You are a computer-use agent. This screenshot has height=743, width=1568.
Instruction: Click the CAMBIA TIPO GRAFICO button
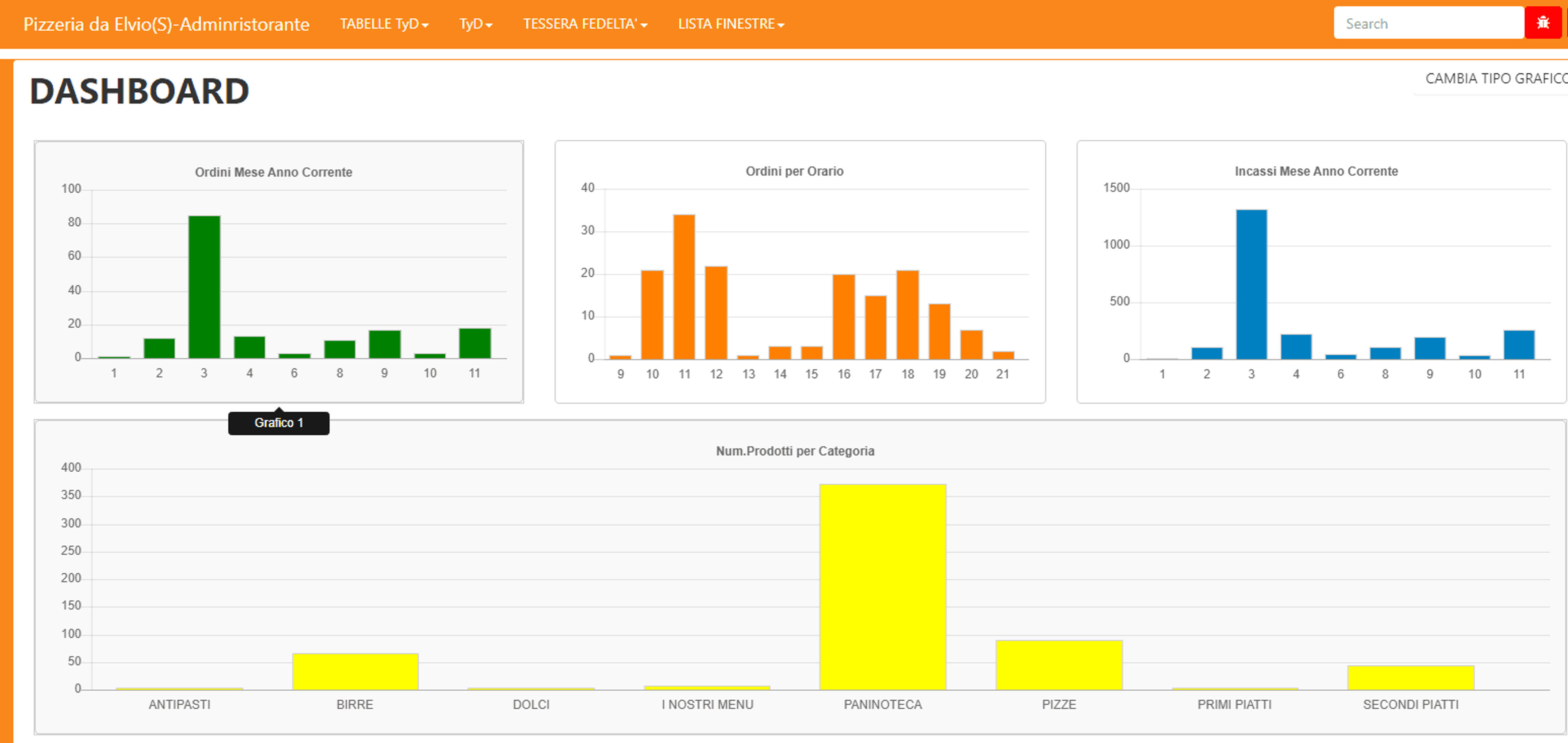tap(1495, 78)
